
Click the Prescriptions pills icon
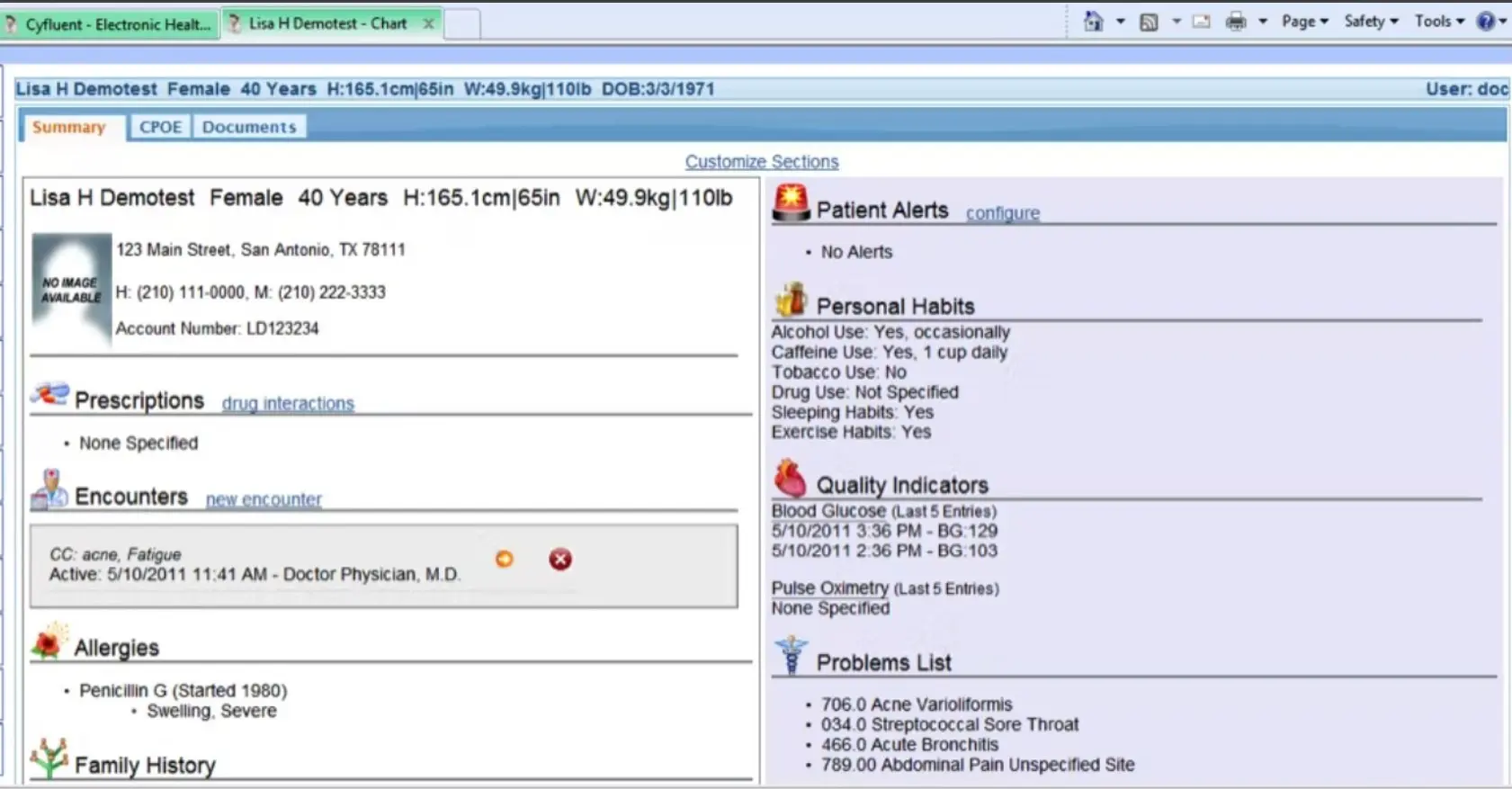click(49, 394)
